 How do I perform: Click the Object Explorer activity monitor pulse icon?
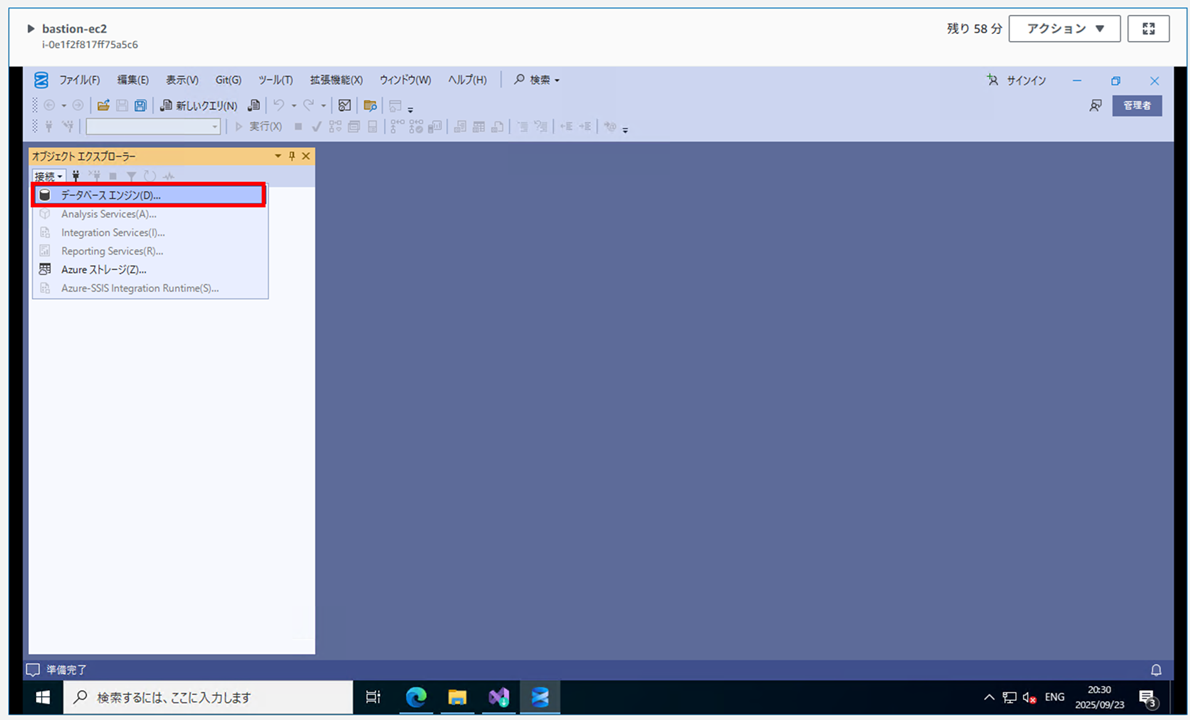[x=168, y=176]
